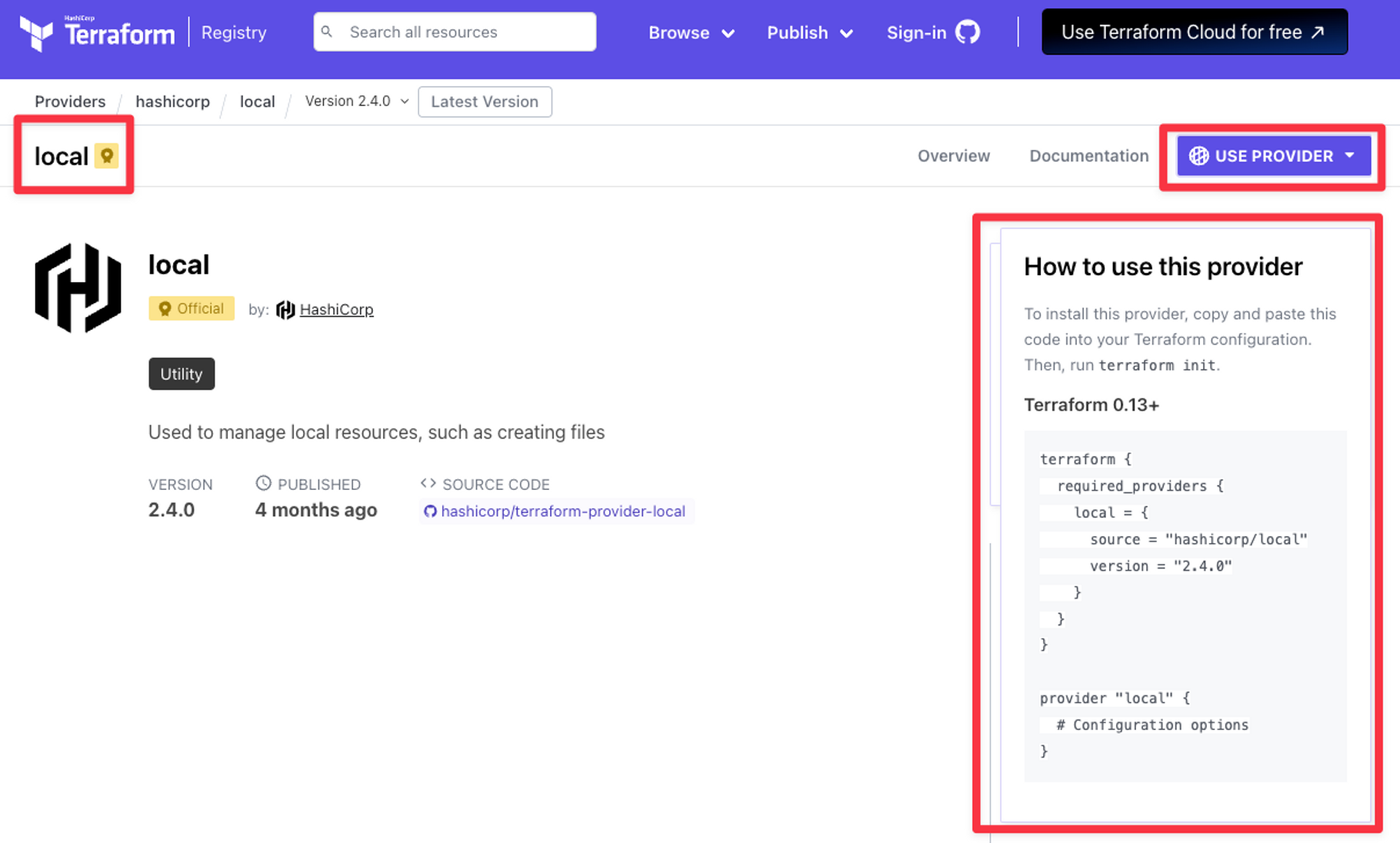Click the yellow Official badge

192,308
